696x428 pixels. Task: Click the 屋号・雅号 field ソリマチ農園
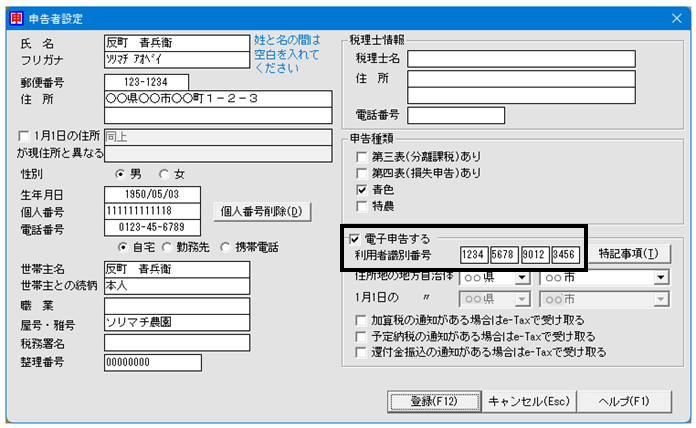177,322
